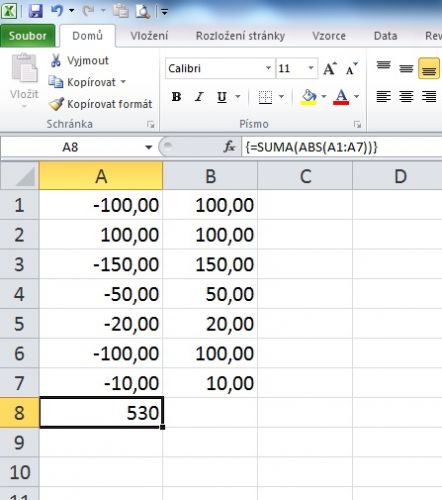
Task: Center the cell text horizontally
Action: pyautogui.click(x=406, y=97)
